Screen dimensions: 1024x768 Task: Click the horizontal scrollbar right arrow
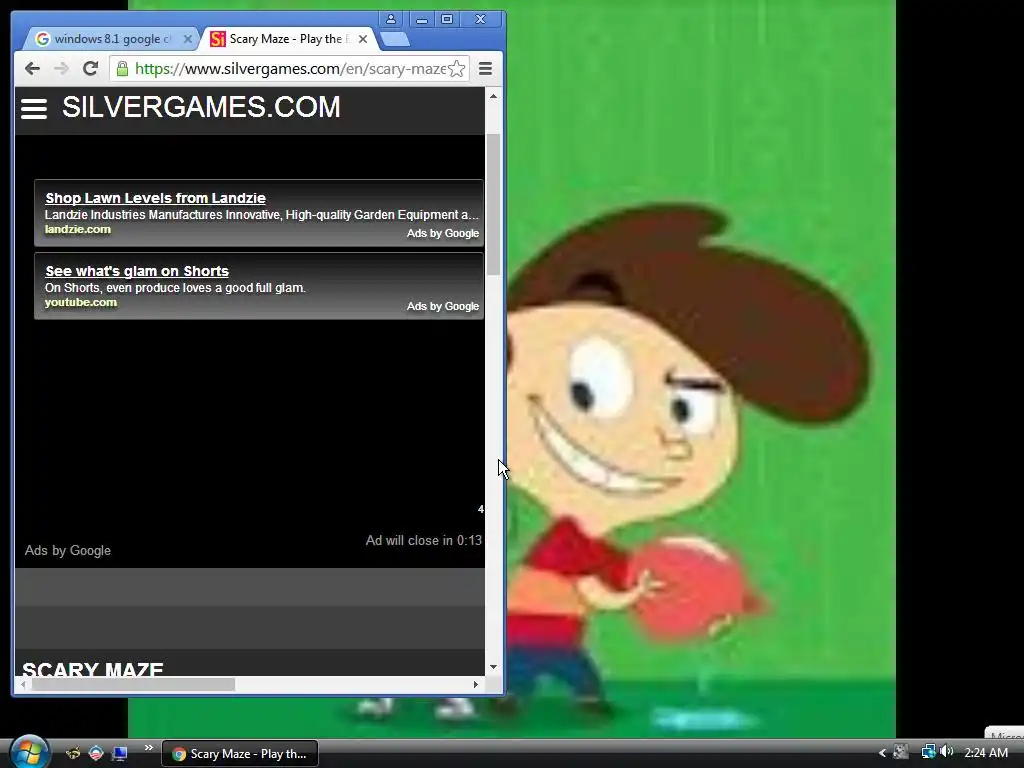pyautogui.click(x=476, y=684)
